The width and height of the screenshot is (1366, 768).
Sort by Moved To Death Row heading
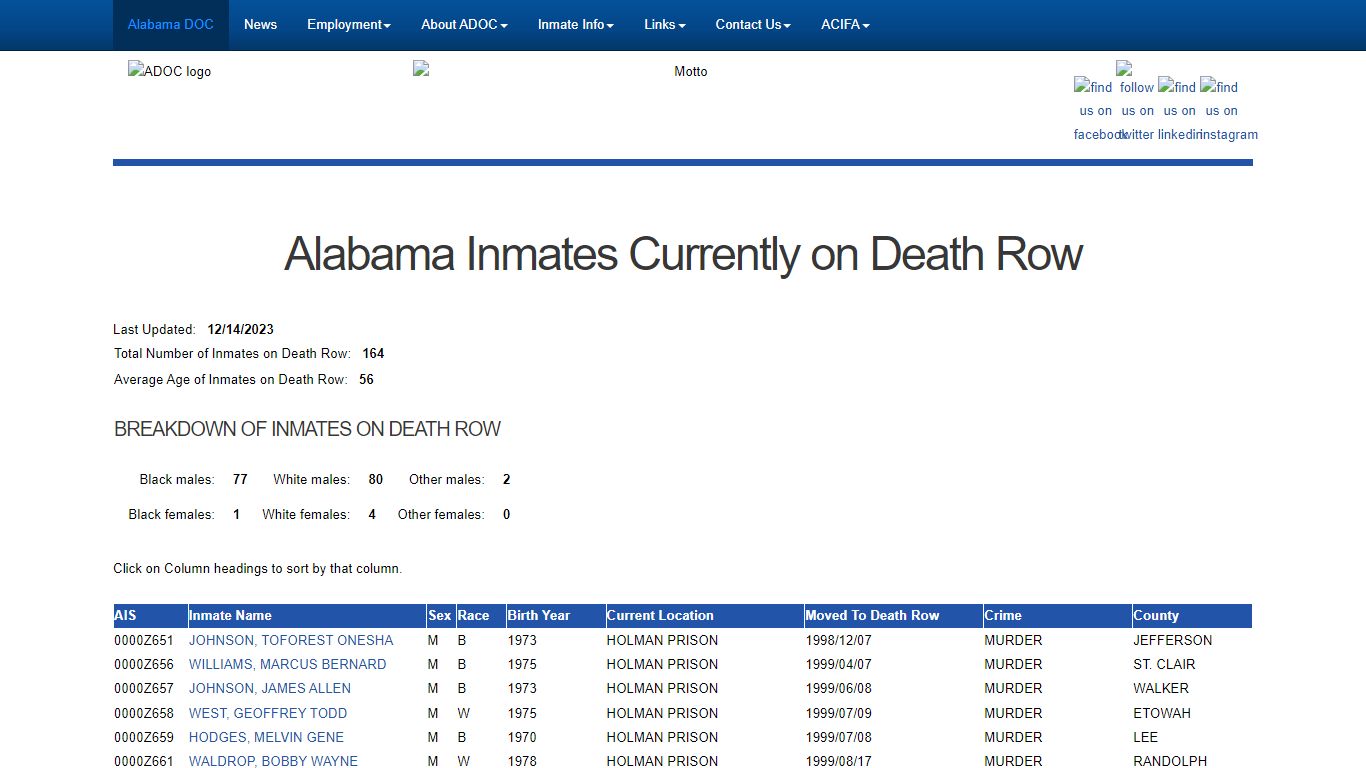[872, 616]
